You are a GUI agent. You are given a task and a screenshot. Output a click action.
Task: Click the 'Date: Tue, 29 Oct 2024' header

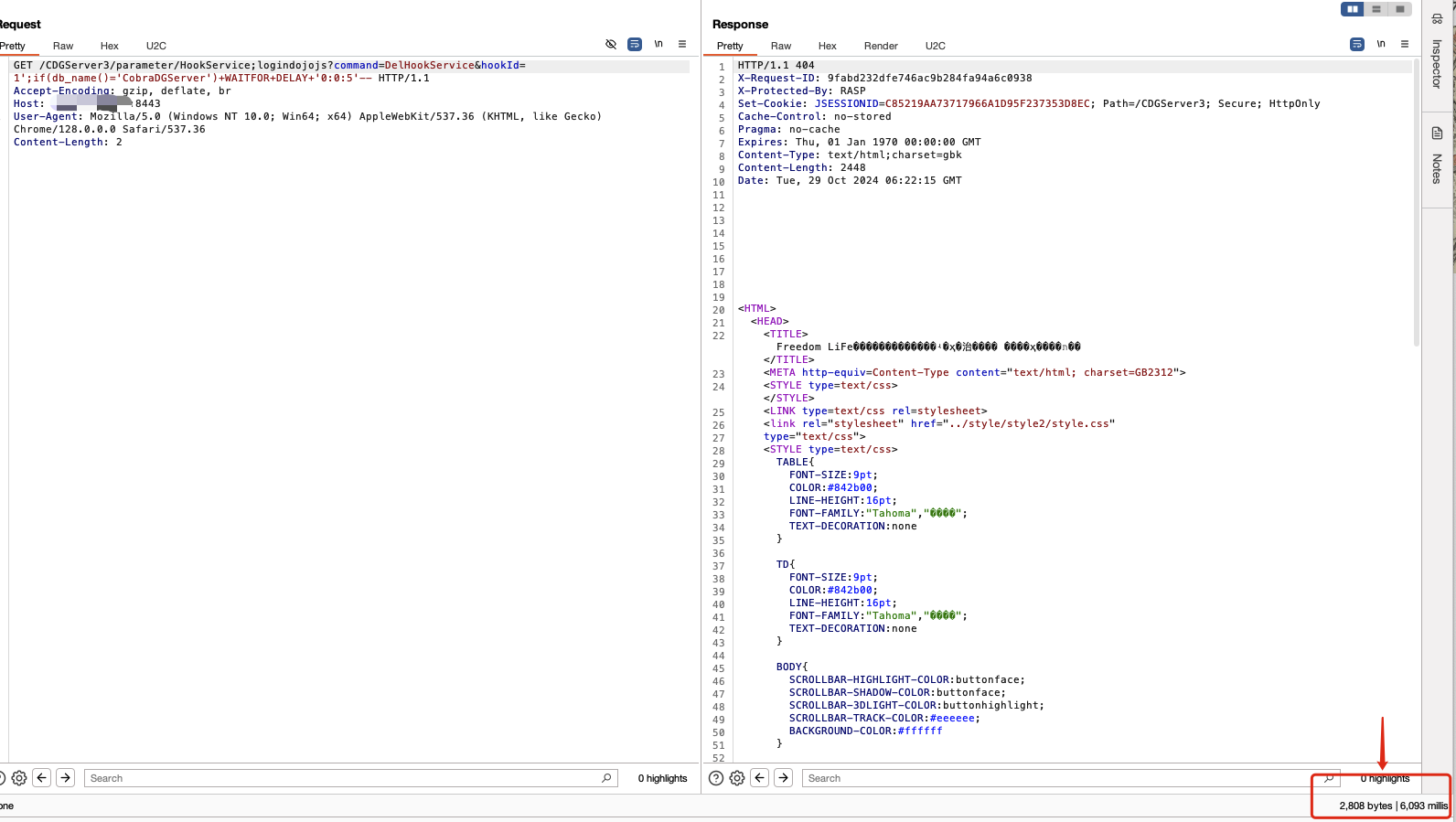pos(850,180)
